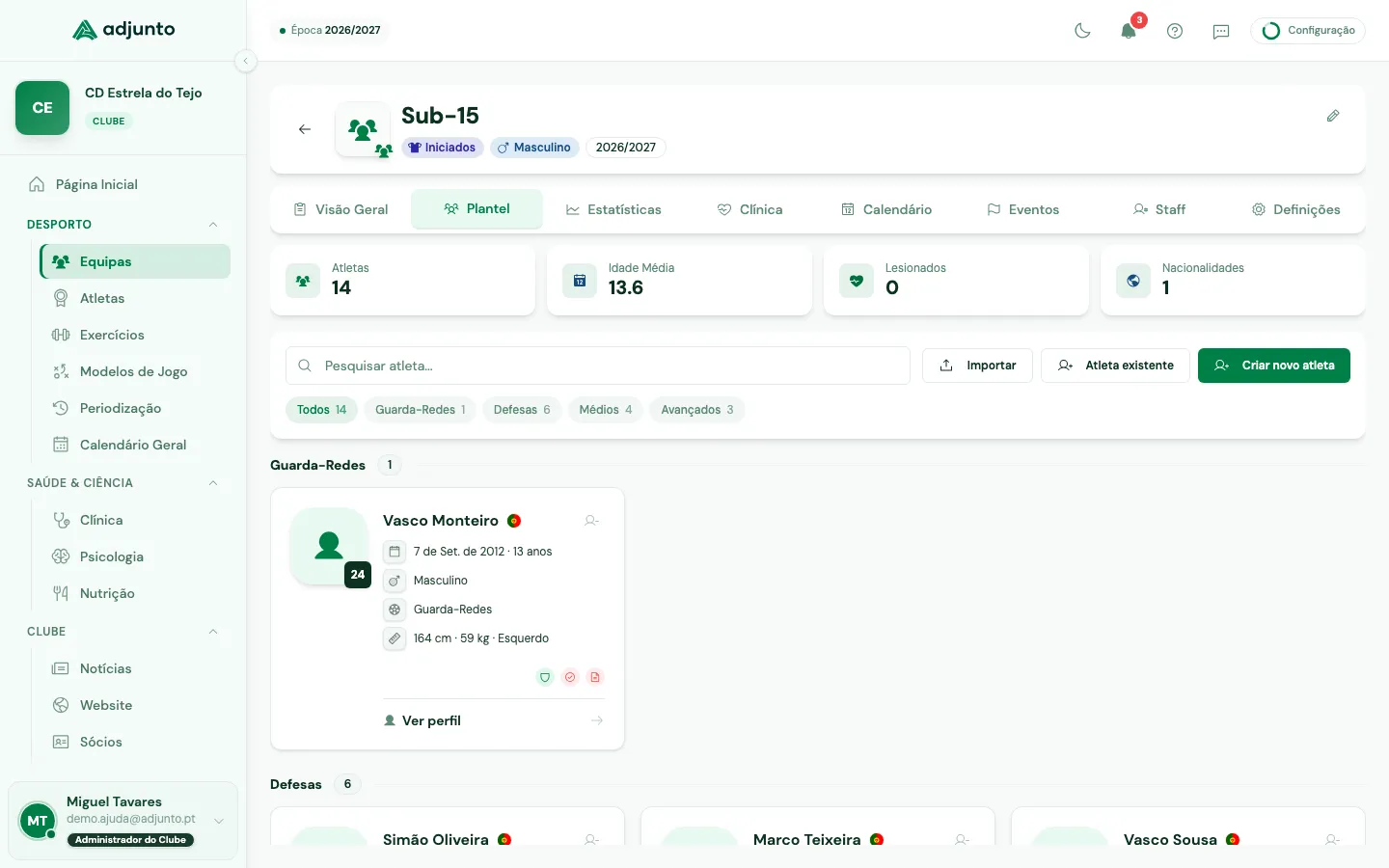This screenshot has height=868, width=1389.
Task: Open the Definições tab
Action: click(x=1295, y=209)
